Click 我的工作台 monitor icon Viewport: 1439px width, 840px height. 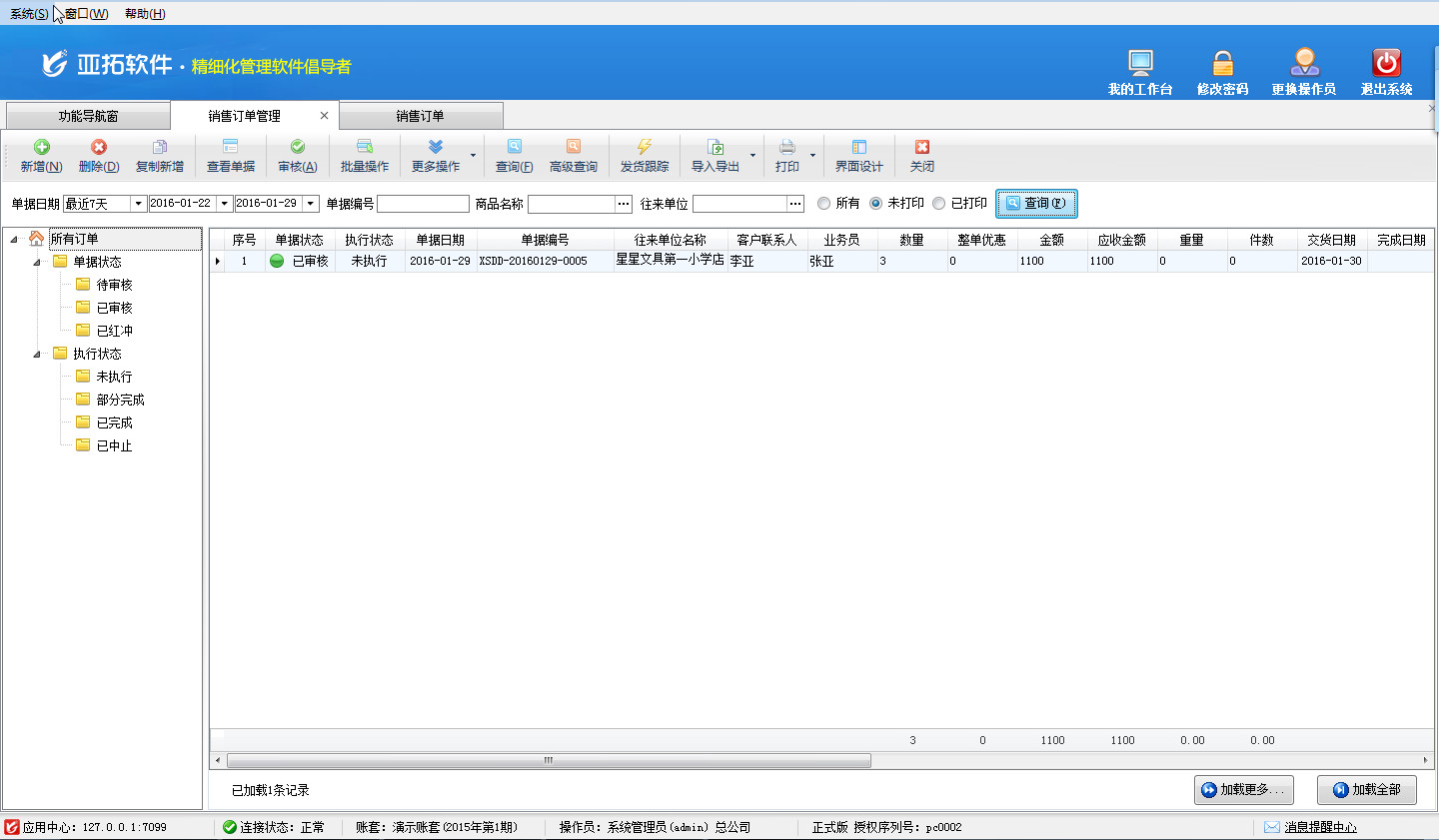1140,63
